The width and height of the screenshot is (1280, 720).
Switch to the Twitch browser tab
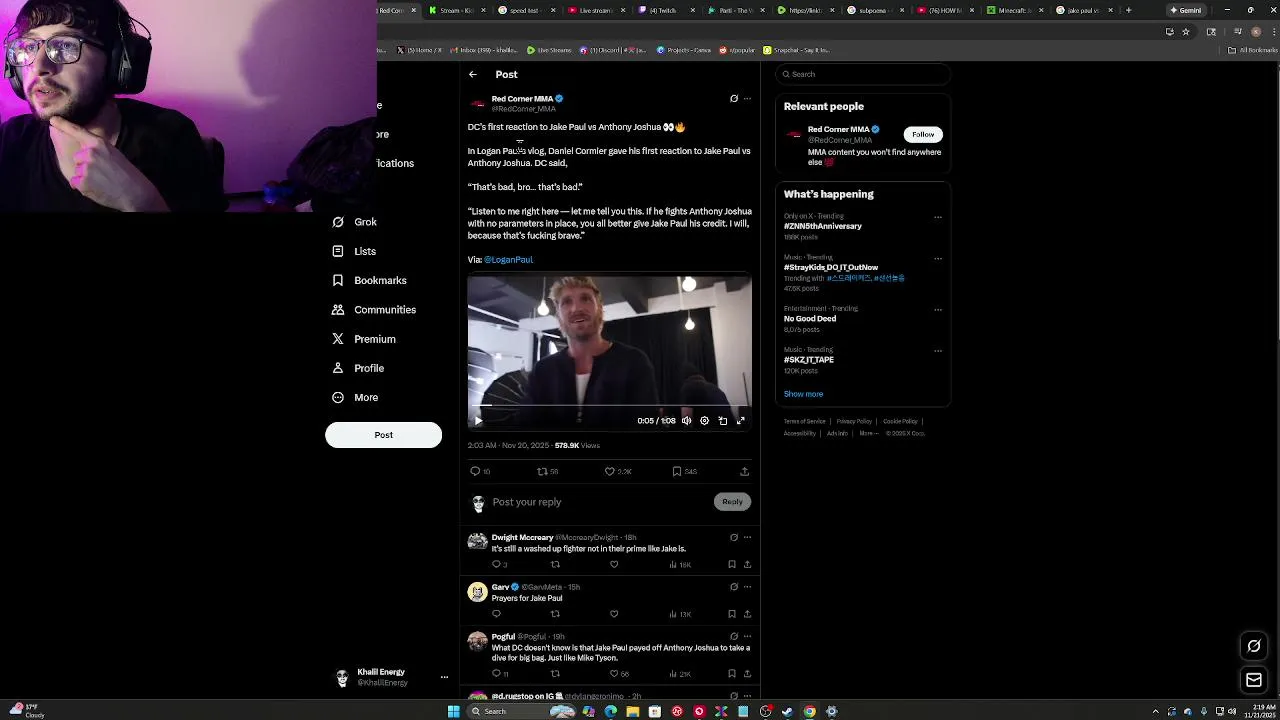666,10
